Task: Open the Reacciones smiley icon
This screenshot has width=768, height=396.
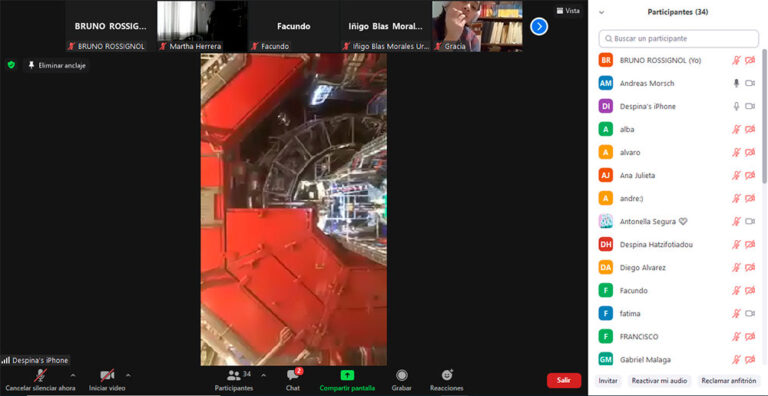Action: point(447,375)
